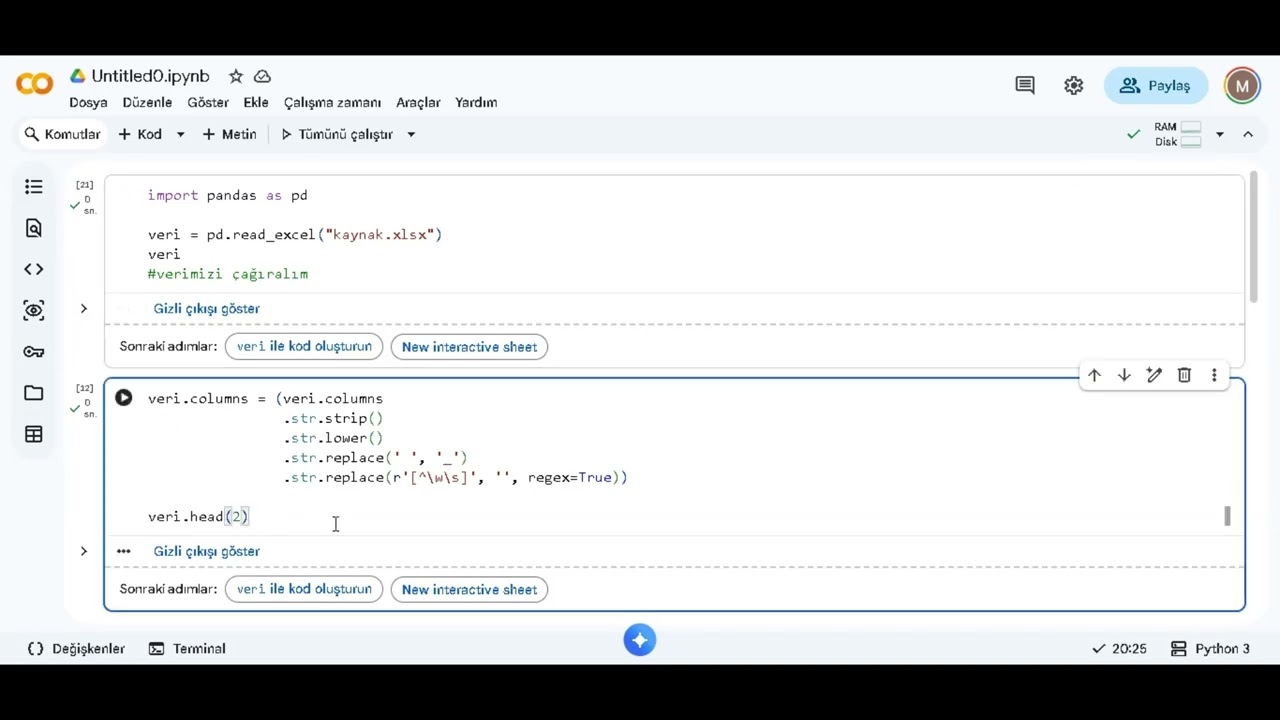Open the Kod dropdown arrow

point(180,134)
